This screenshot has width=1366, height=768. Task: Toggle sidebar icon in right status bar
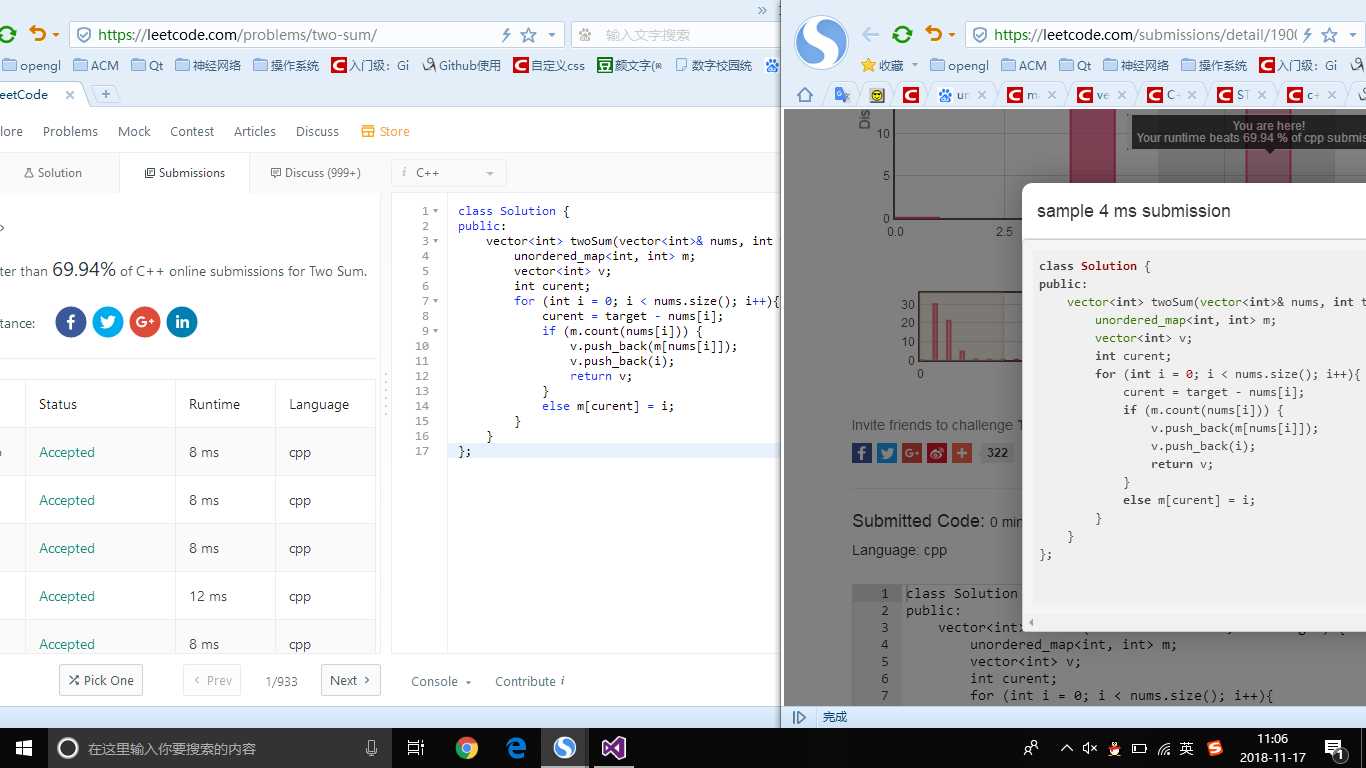[x=799, y=717]
